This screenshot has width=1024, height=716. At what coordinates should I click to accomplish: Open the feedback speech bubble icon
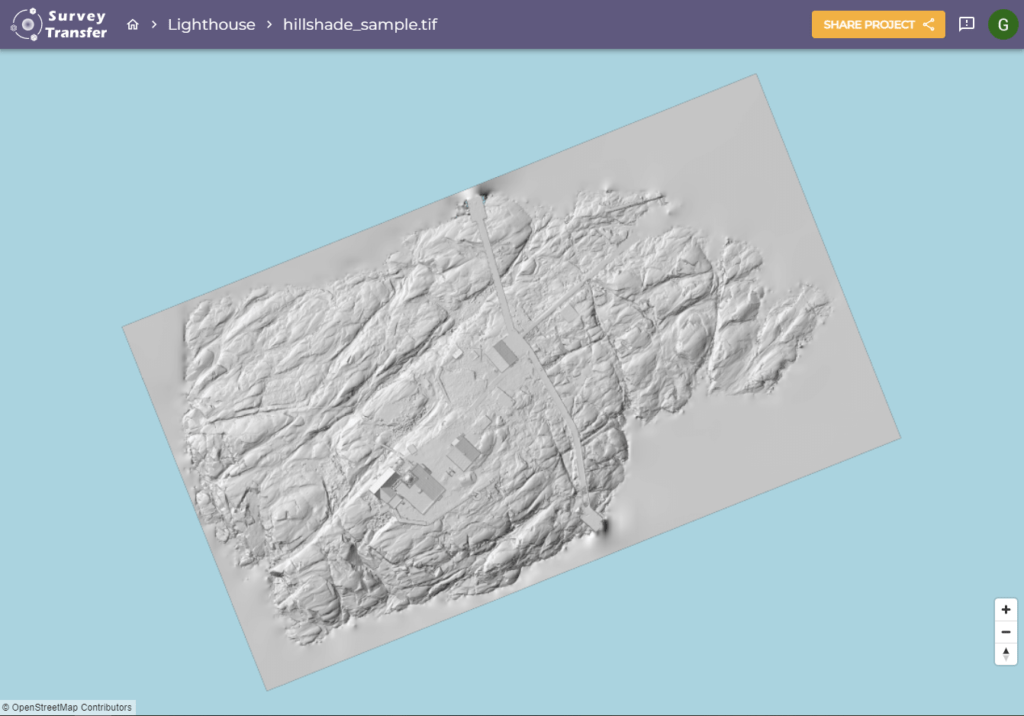(966, 24)
